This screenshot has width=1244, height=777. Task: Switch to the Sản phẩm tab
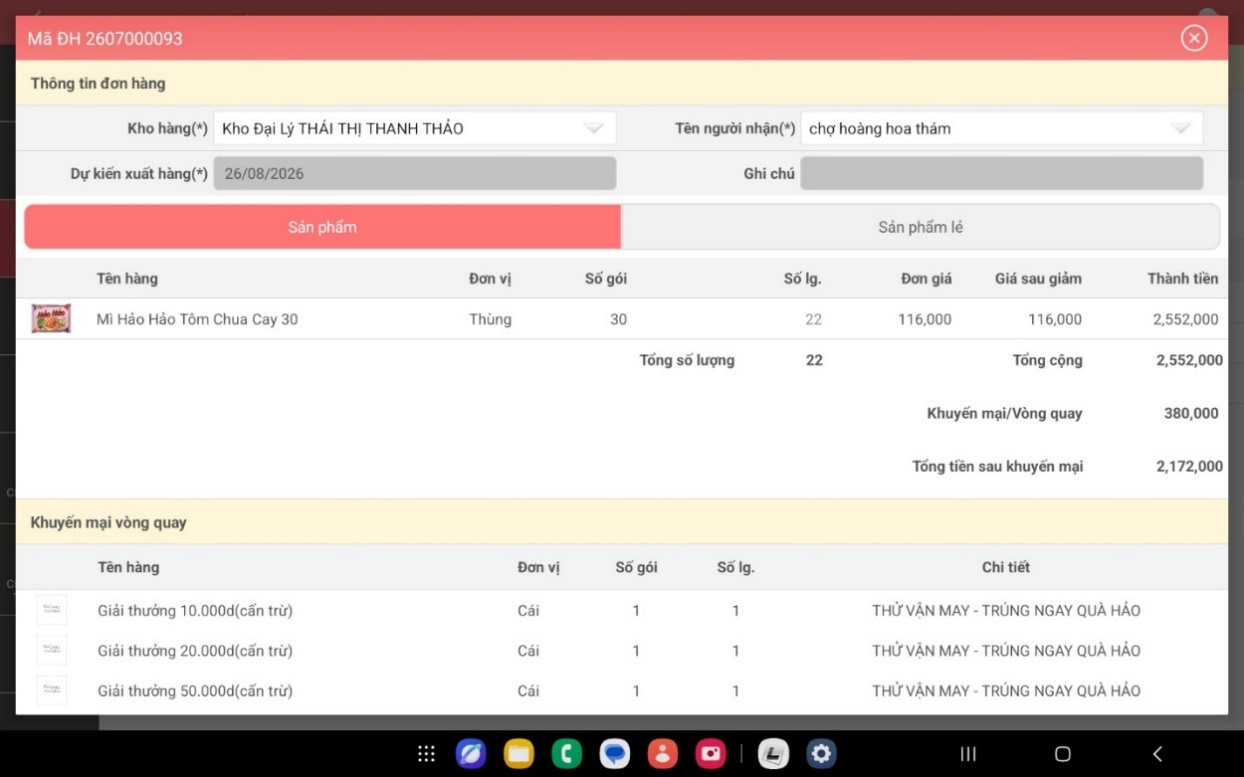[x=322, y=227]
